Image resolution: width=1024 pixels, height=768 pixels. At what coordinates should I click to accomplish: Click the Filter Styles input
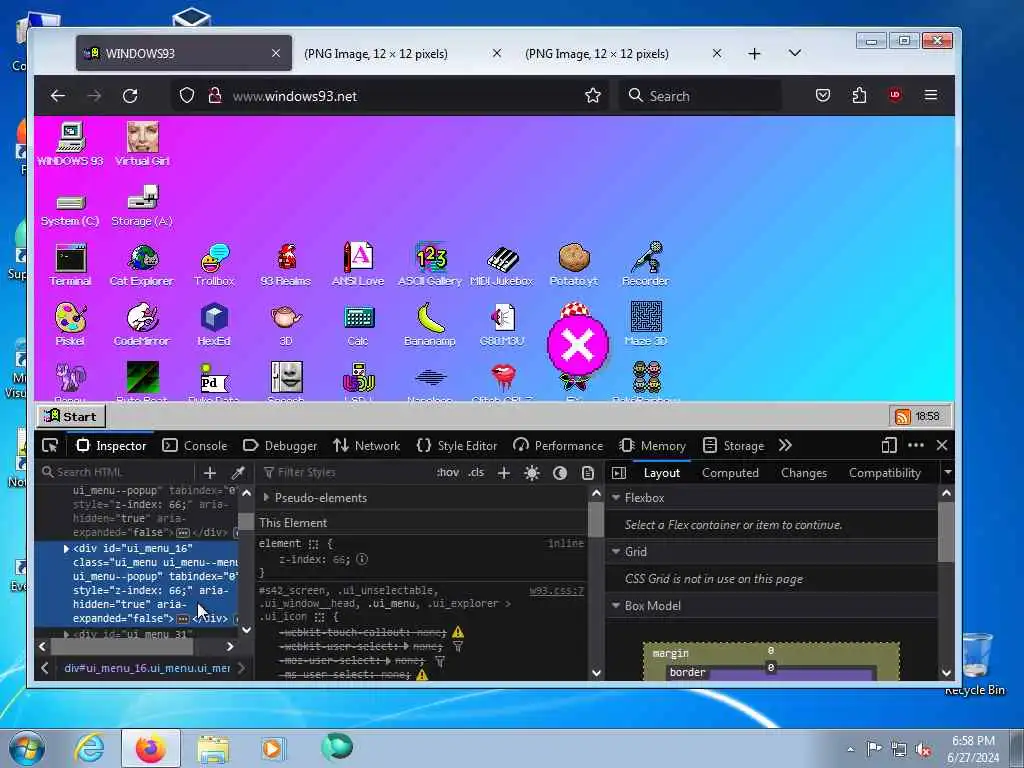[x=346, y=472]
